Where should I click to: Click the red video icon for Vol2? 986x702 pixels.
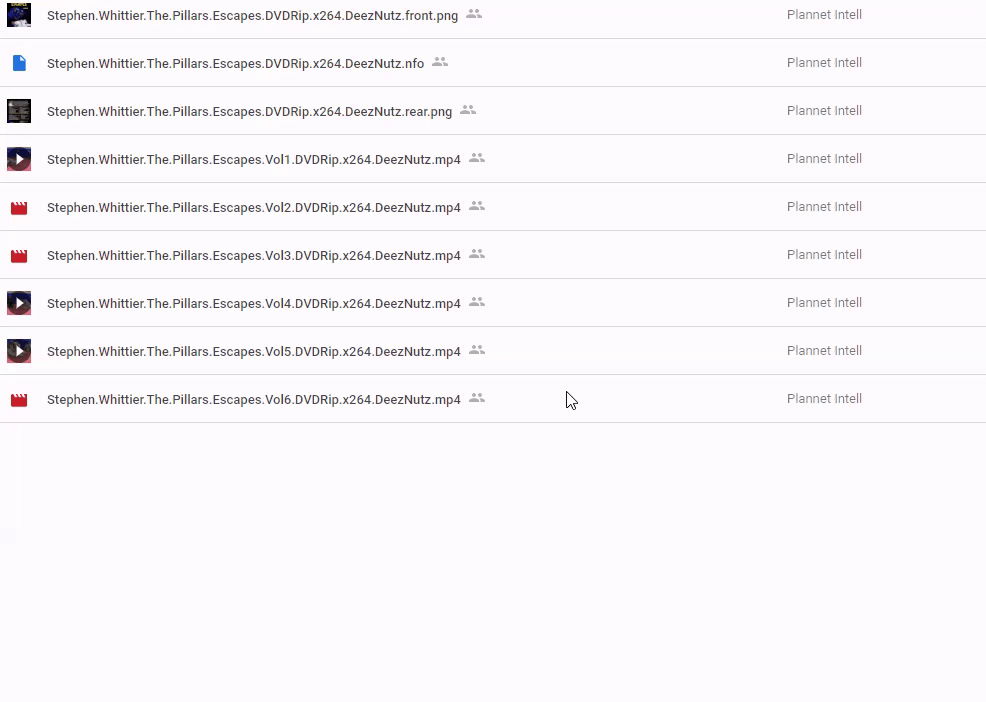pyautogui.click(x=19, y=208)
